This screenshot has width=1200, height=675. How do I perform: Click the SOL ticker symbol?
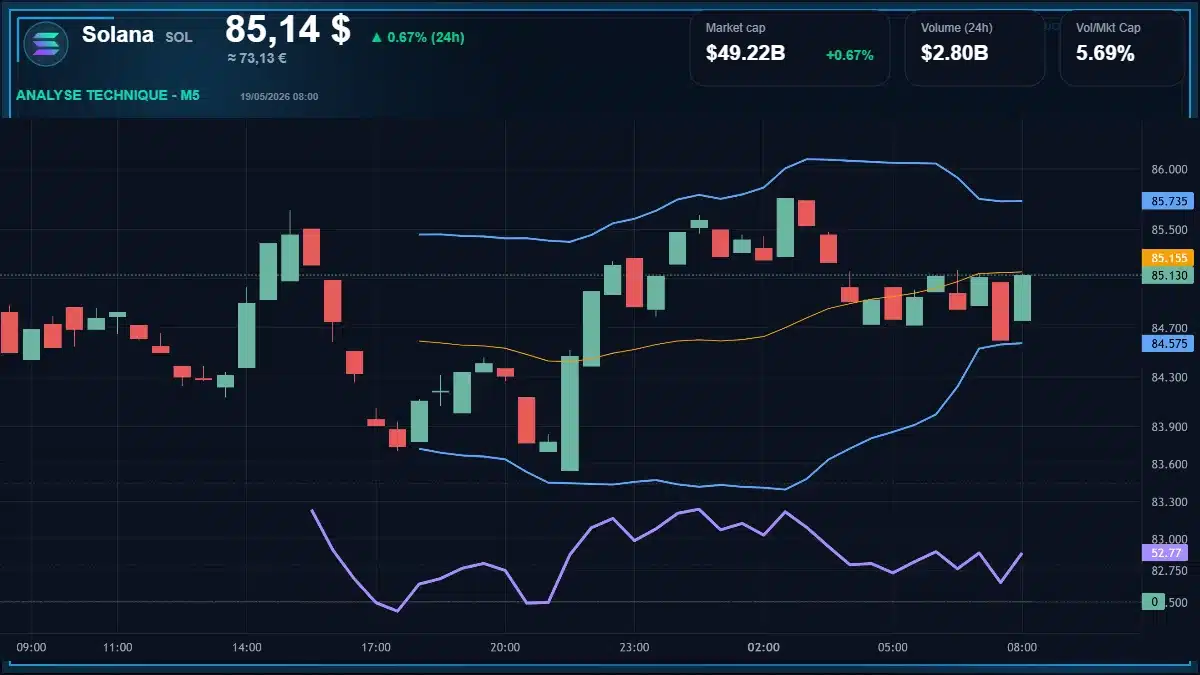179,36
